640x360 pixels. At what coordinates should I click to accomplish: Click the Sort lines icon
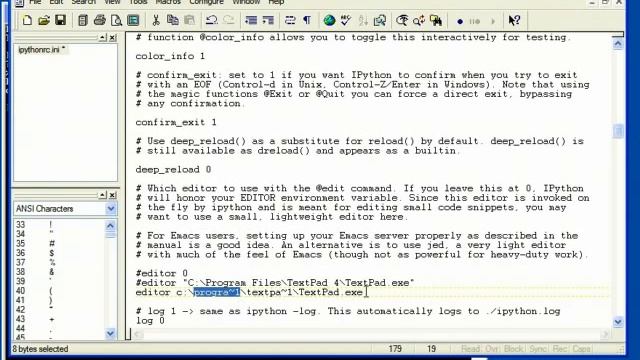coord(363,20)
